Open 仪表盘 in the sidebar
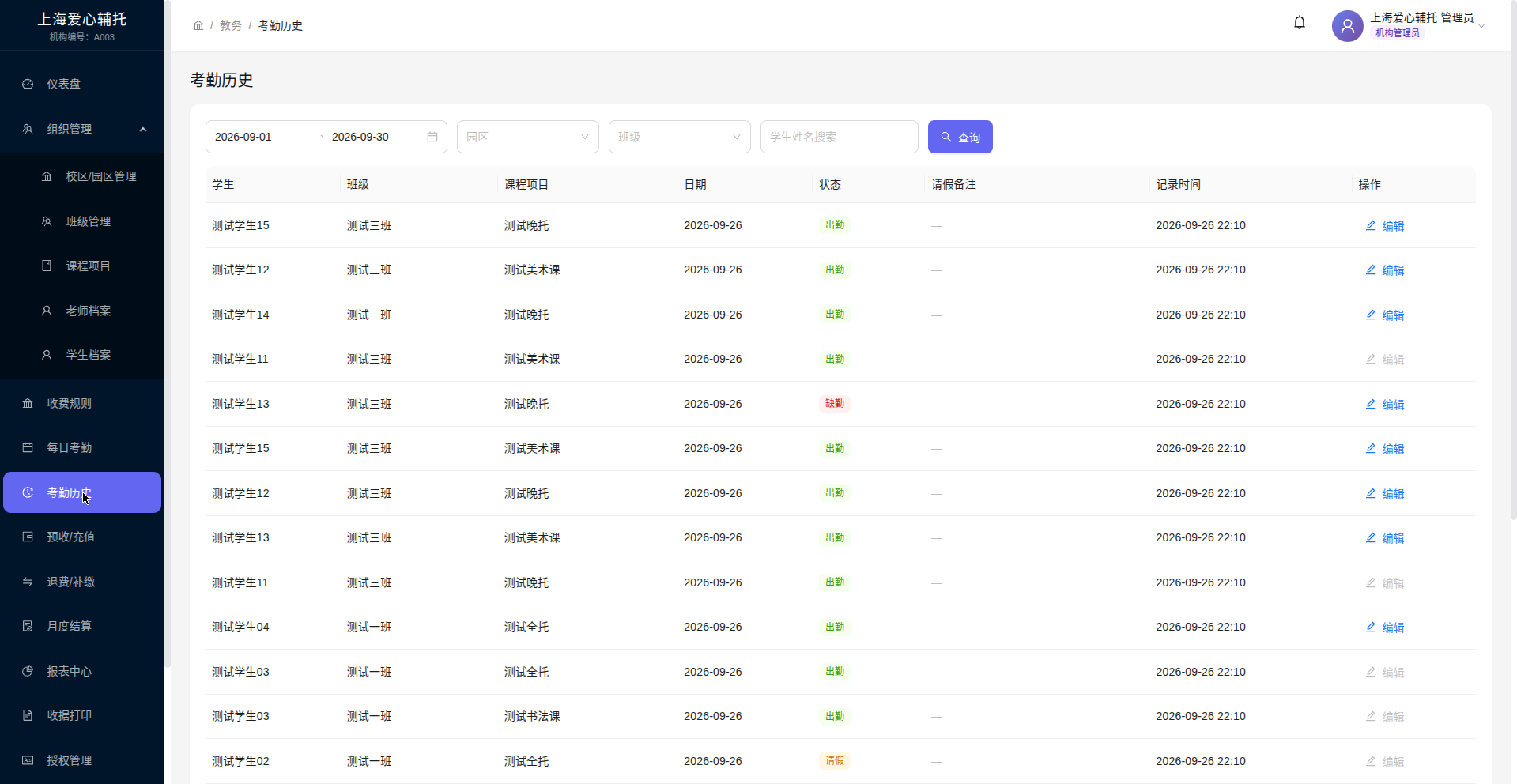The height and width of the screenshot is (784, 1517). 82,84
